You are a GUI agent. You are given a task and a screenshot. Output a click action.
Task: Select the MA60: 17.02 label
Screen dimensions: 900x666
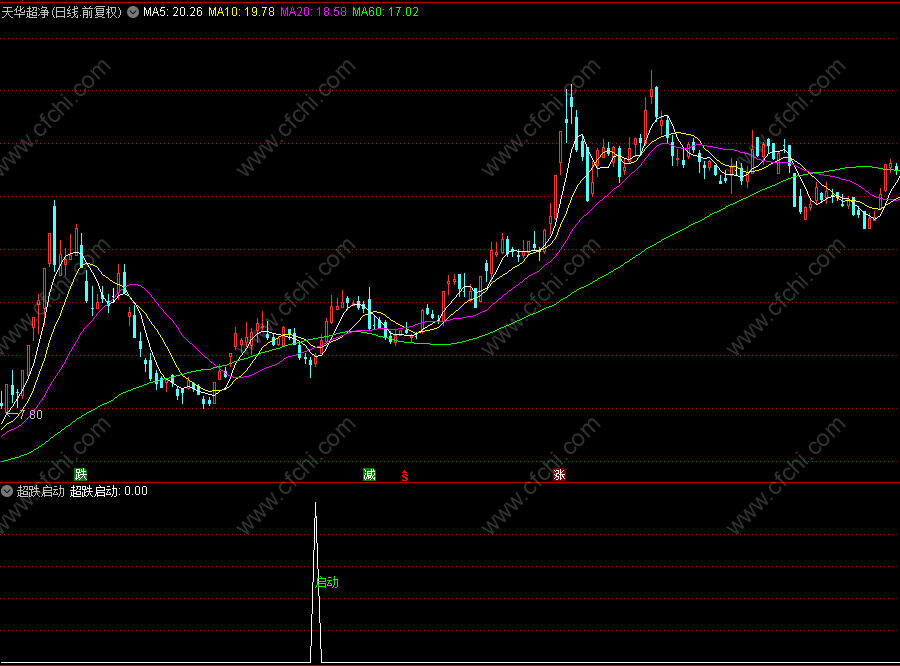tap(385, 12)
